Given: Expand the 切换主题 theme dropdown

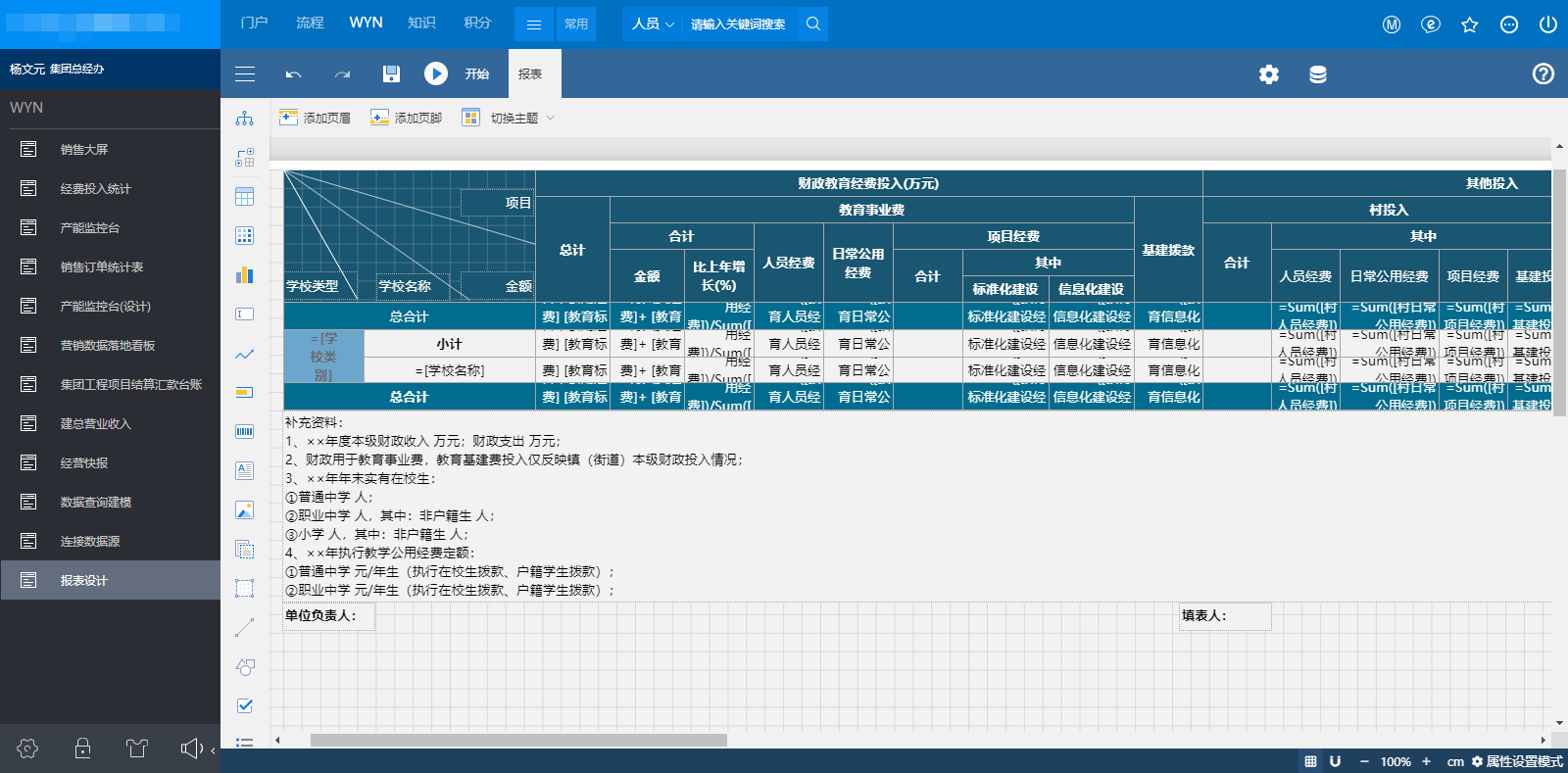Looking at the screenshot, I should coord(509,118).
